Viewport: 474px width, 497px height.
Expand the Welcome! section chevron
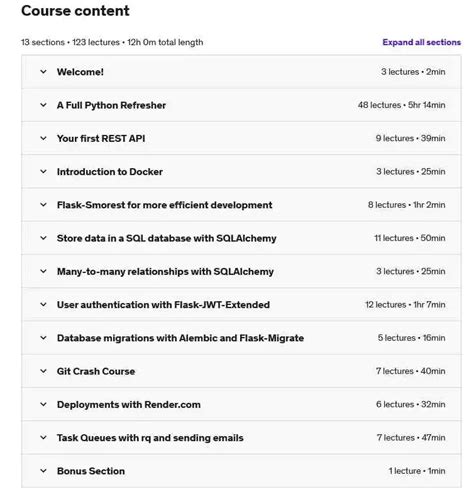(x=43, y=72)
